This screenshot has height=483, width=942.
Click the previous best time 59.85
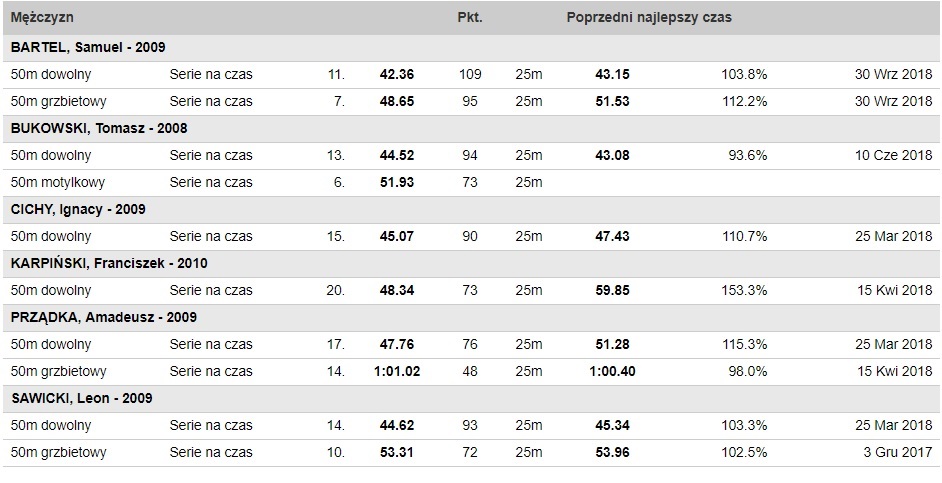(612, 291)
